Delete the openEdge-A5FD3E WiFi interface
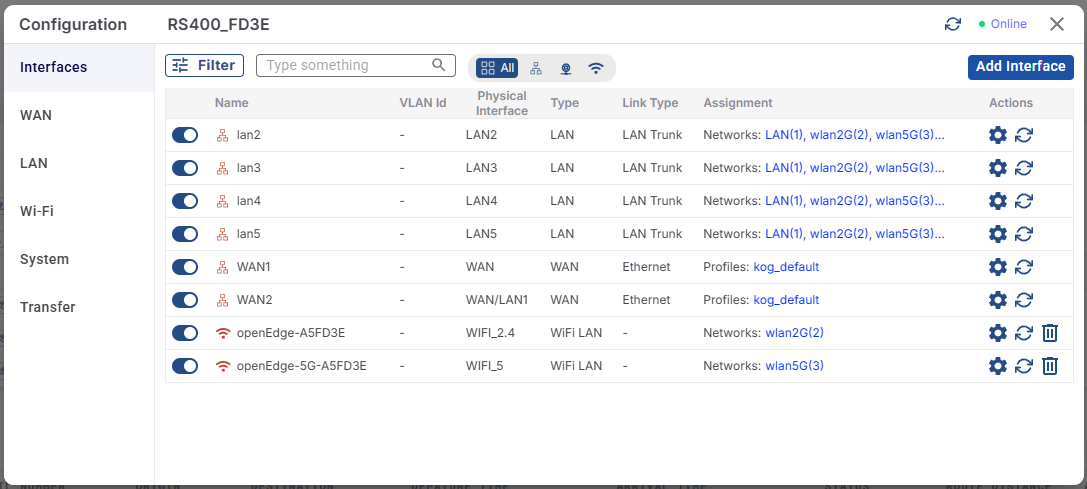 point(1049,333)
